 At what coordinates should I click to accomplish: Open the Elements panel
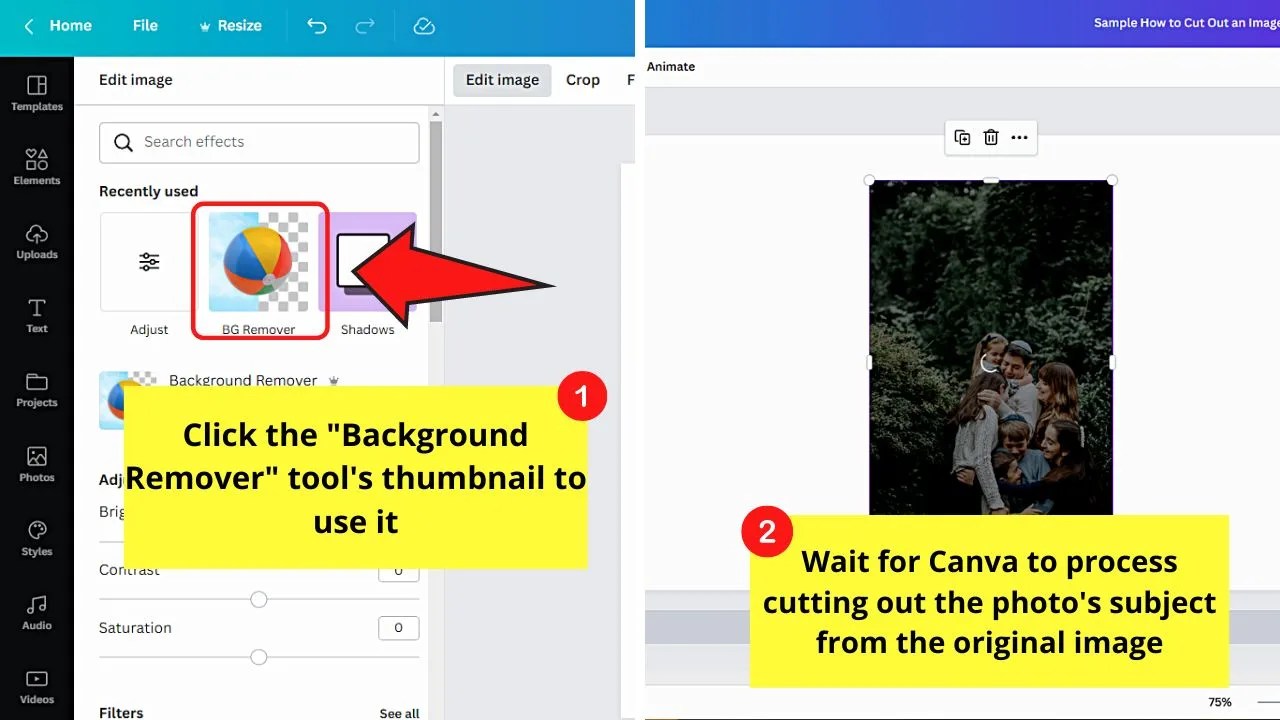pyautogui.click(x=36, y=166)
